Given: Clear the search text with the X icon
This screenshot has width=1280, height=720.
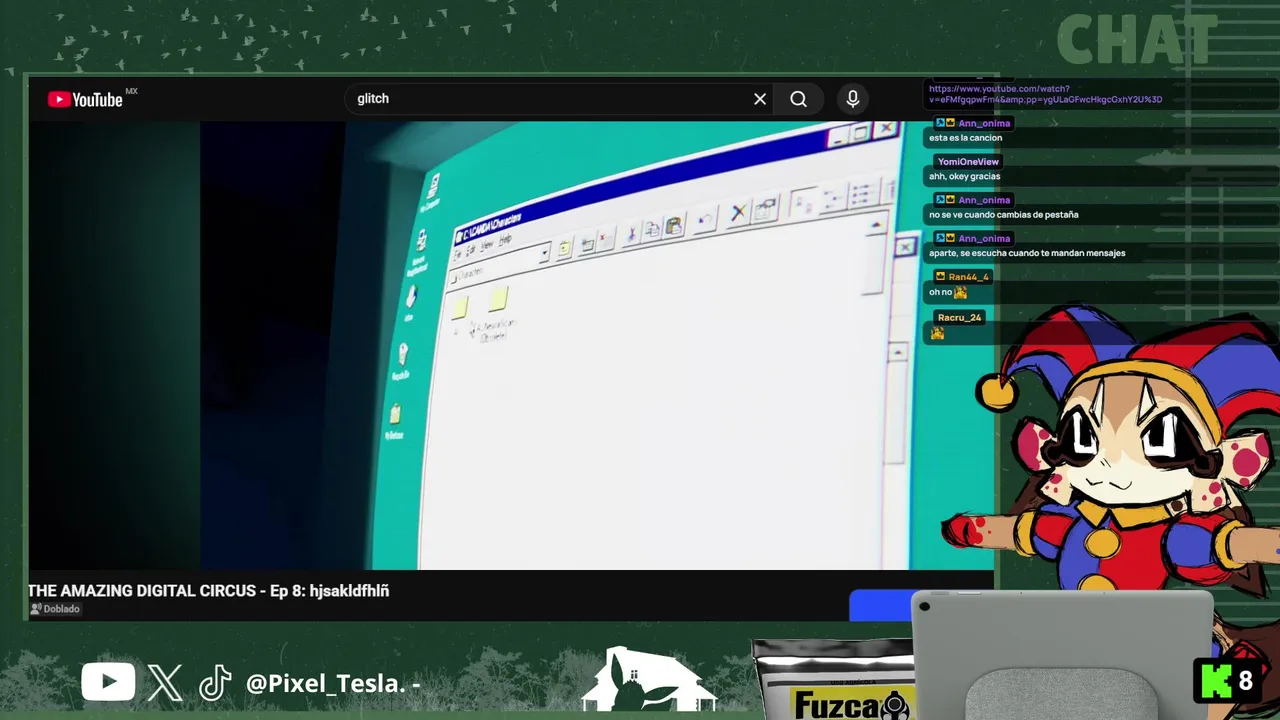Looking at the screenshot, I should pyautogui.click(x=760, y=99).
